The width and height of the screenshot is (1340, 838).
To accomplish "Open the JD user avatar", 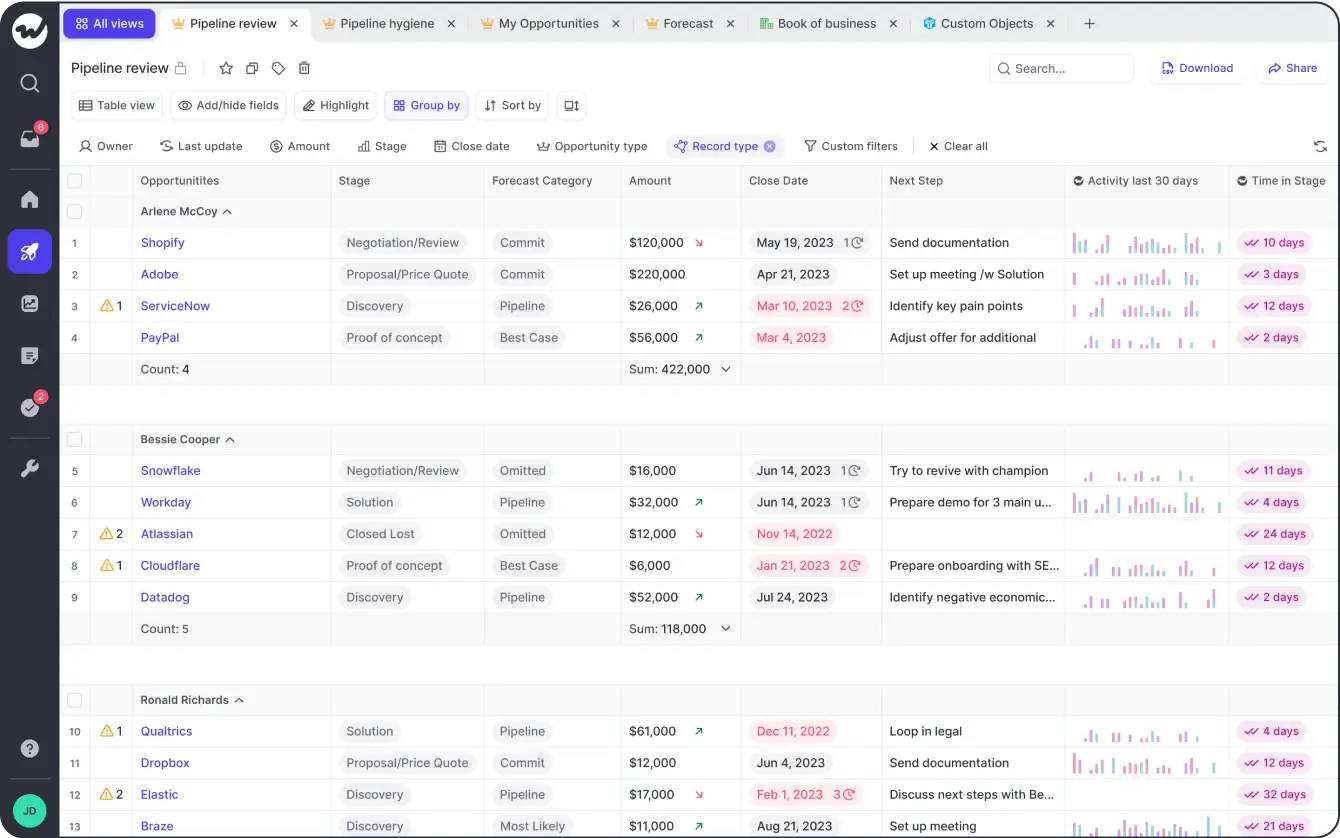I will (29, 810).
